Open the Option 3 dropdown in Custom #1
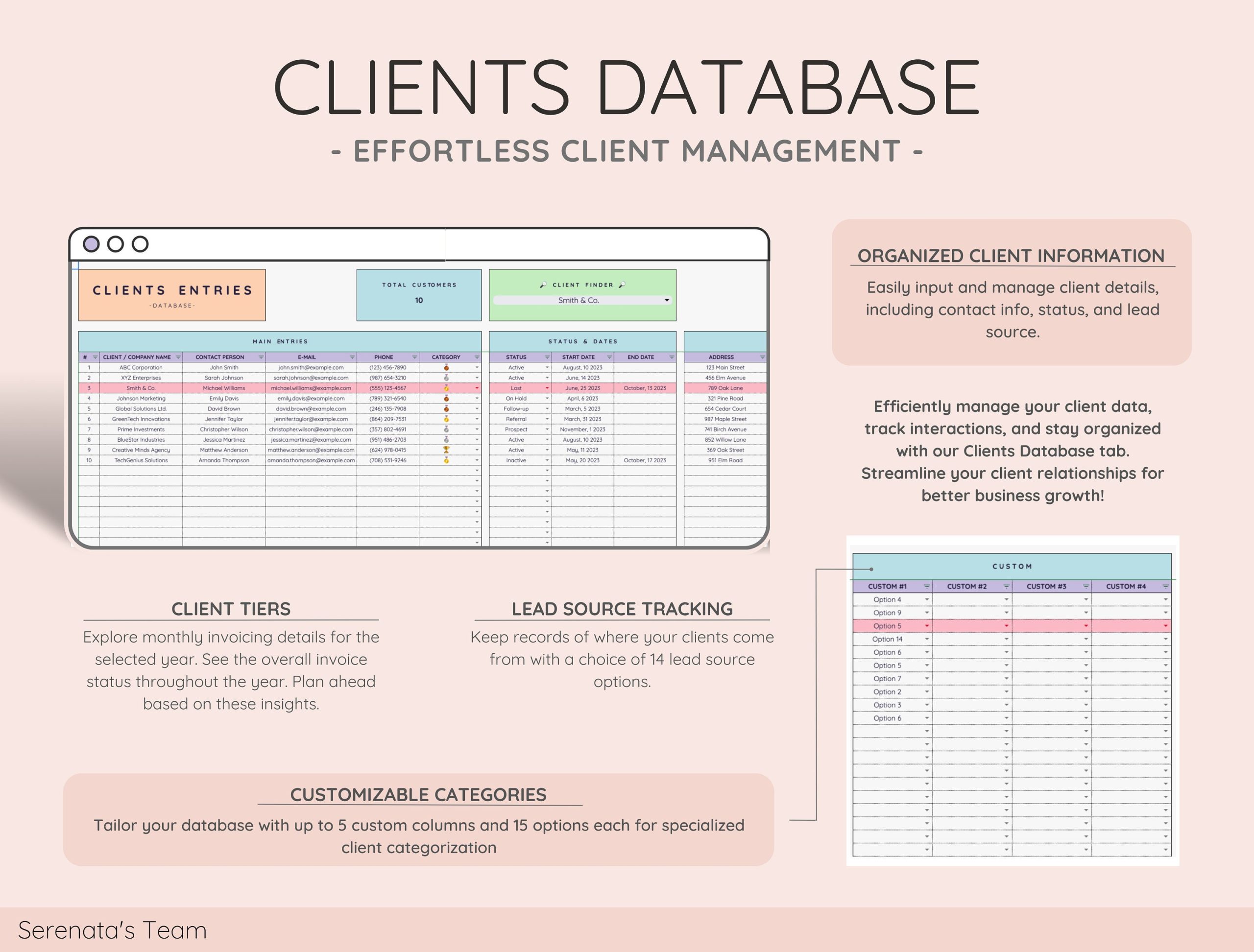1254x952 pixels. click(927, 705)
